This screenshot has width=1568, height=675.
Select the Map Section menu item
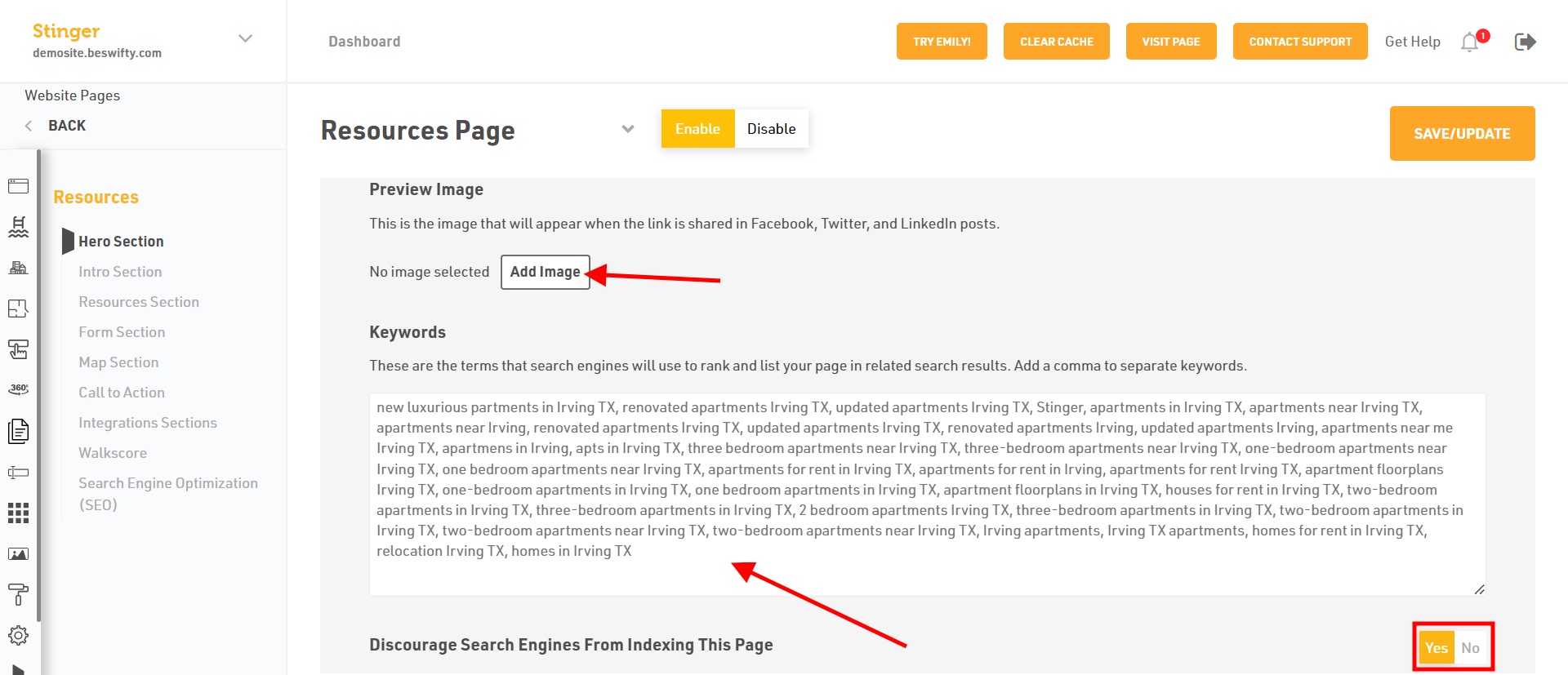[118, 362]
